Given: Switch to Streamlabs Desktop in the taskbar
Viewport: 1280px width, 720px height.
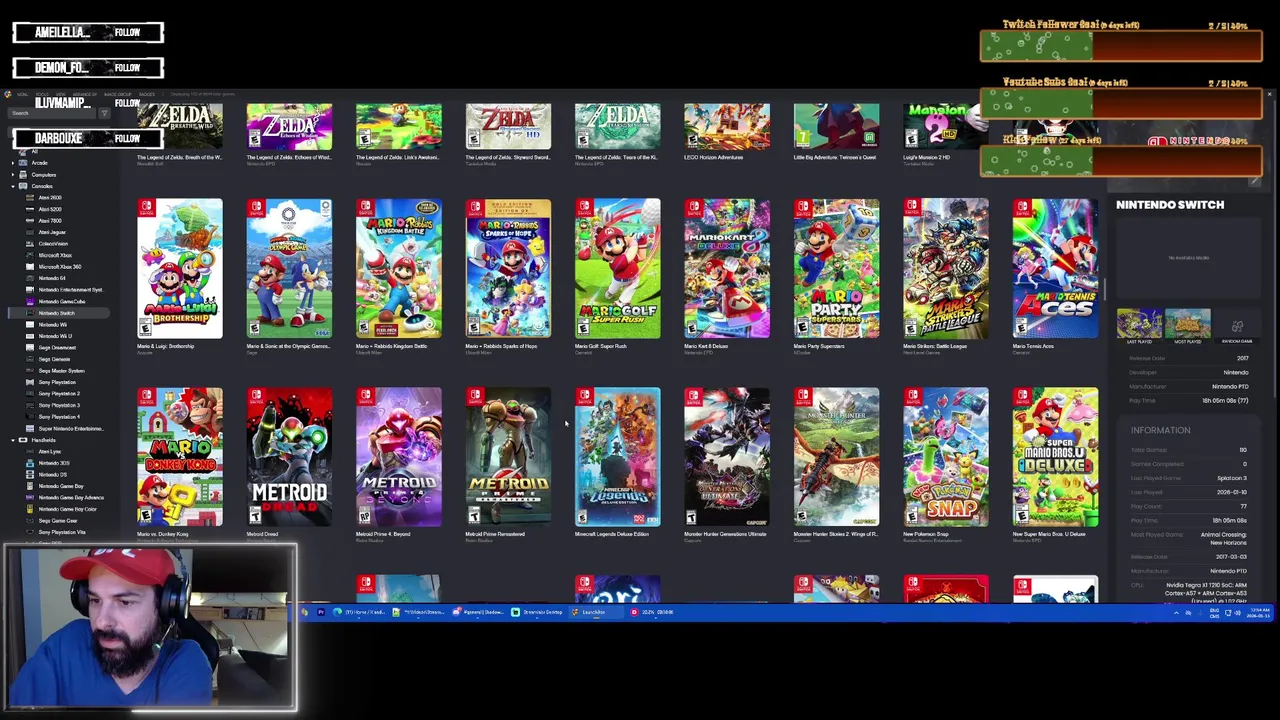Looking at the screenshot, I should [537, 612].
